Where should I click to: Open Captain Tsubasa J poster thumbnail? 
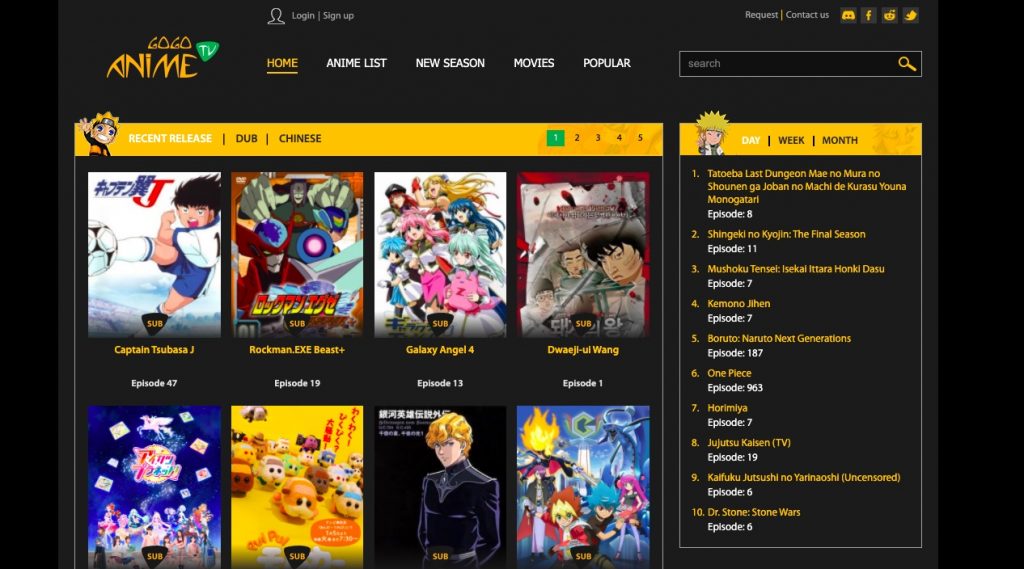click(x=154, y=255)
